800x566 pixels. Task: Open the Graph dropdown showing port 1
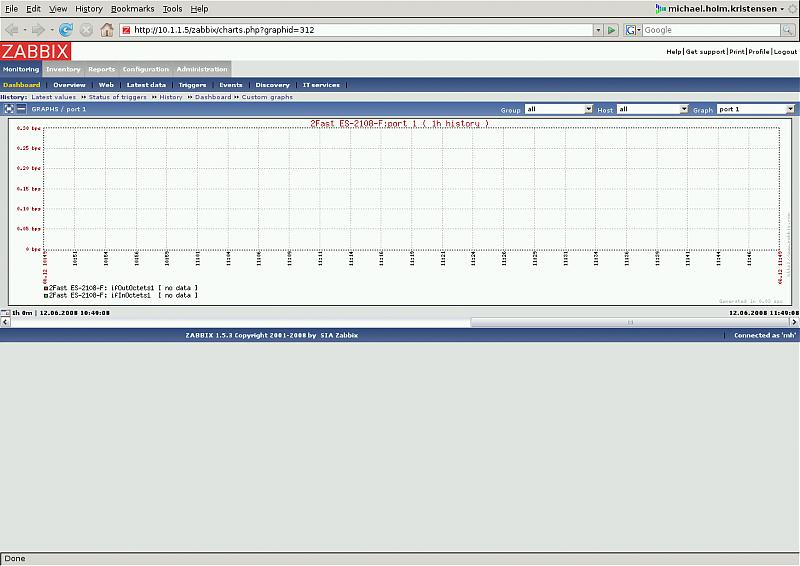tap(756, 109)
